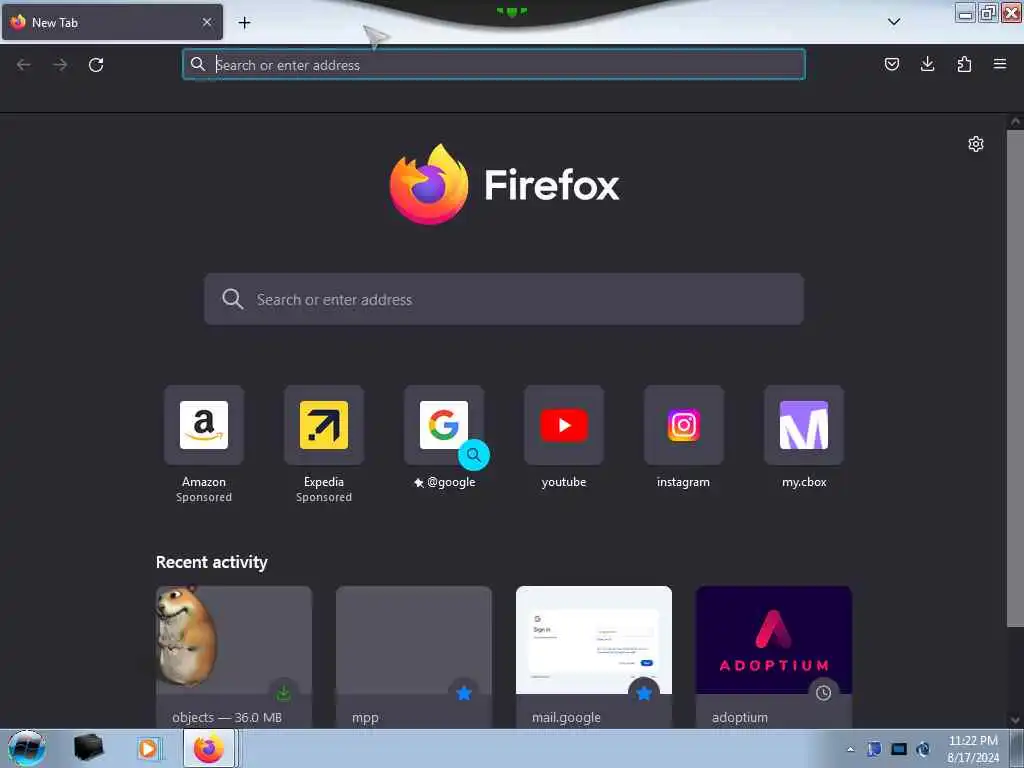
Task: Open the new tab page settings gear
Action: pyautogui.click(x=976, y=144)
